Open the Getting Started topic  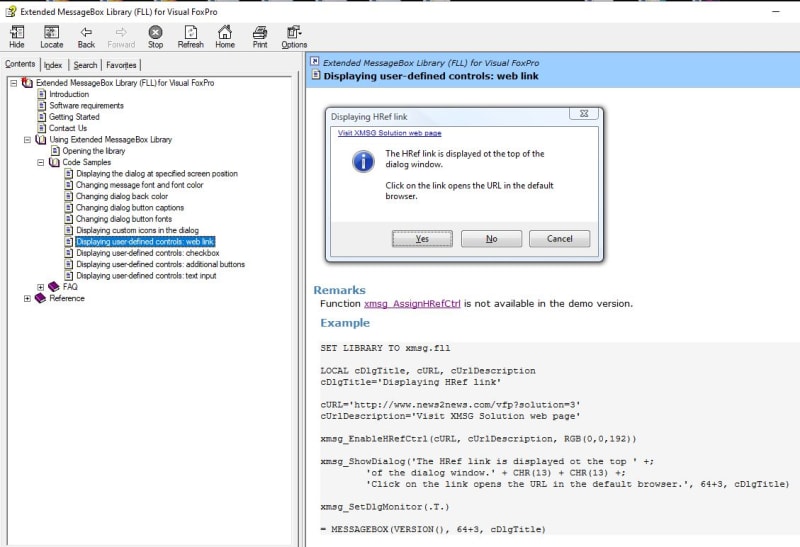tap(74, 117)
